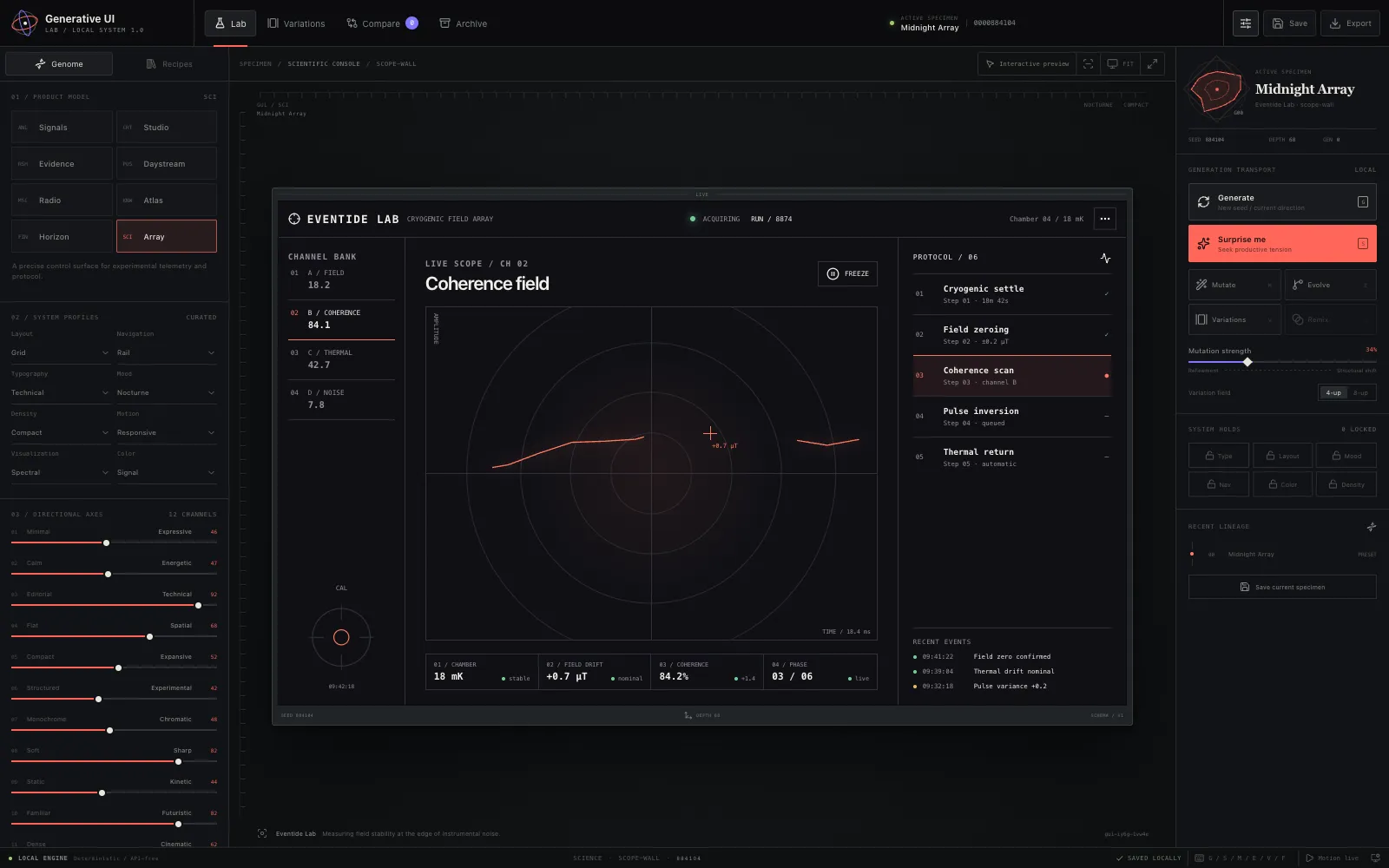Image resolution: width=1389 pixels, height=868 pixels.
Task: Click the depth icon in the preview footer
Action: click(688, 715)
